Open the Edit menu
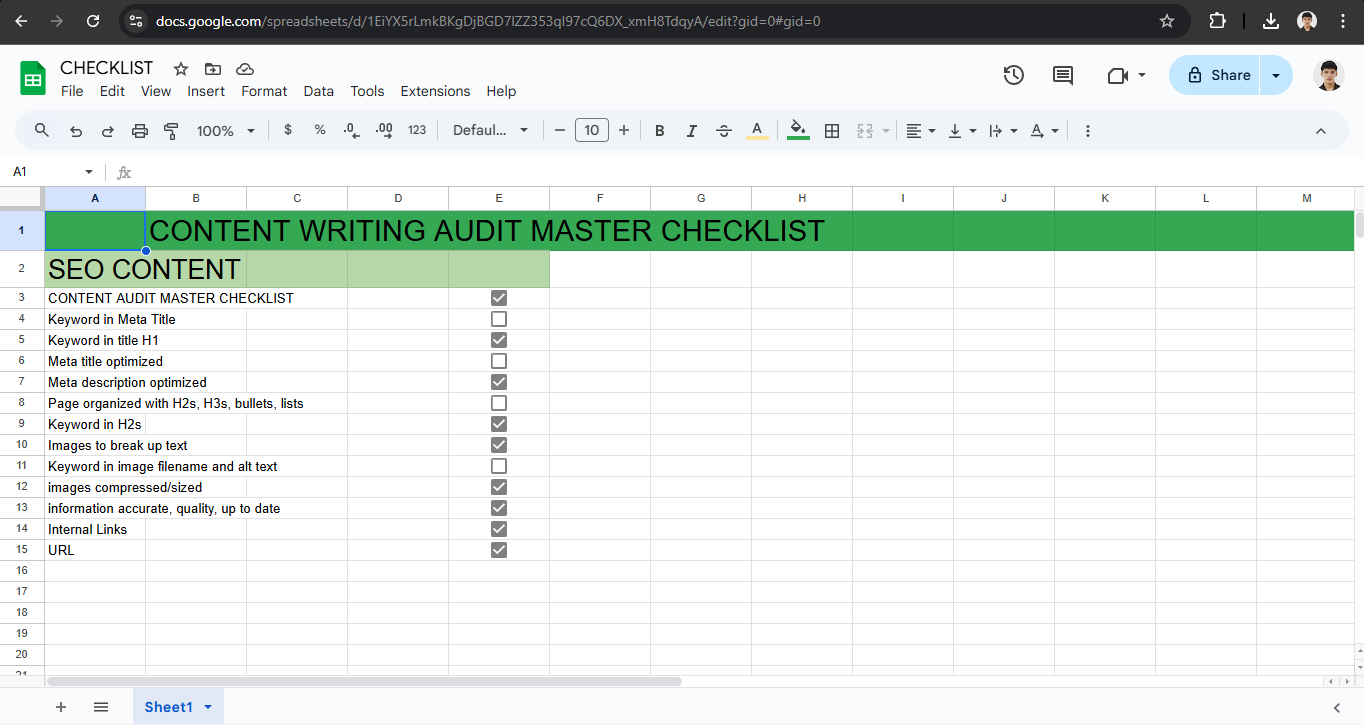Viewport: 1364px width, 725px height. click(112, 91)
